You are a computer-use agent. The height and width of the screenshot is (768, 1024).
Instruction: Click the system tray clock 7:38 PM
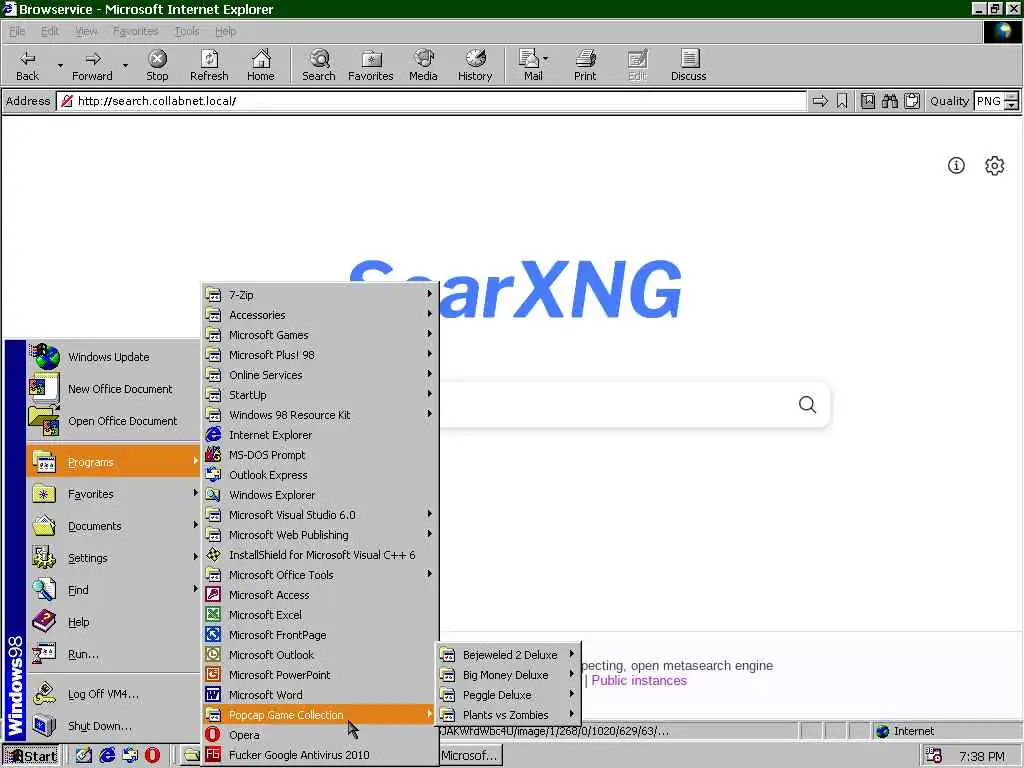(982, 756)
